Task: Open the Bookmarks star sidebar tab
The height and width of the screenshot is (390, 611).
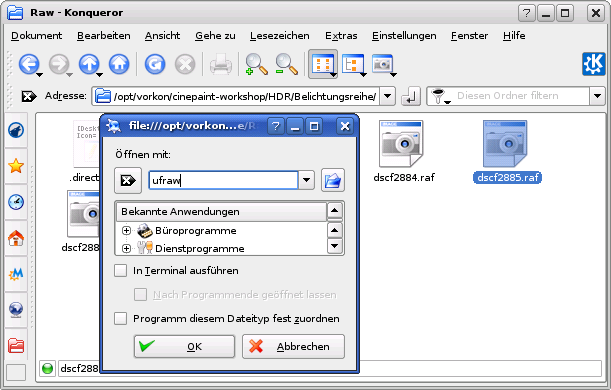Action: 16,166
